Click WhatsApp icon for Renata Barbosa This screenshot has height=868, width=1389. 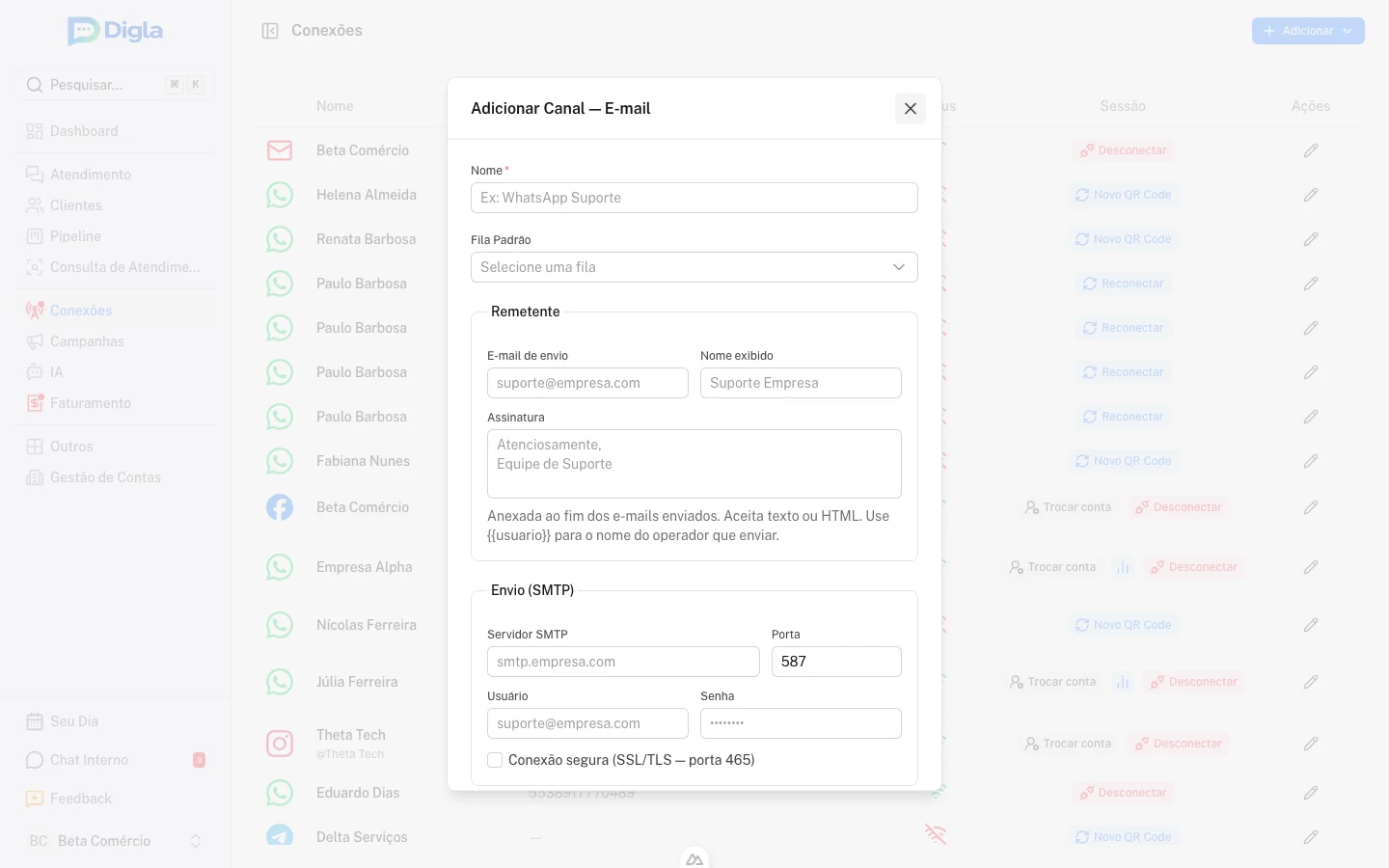280,239
